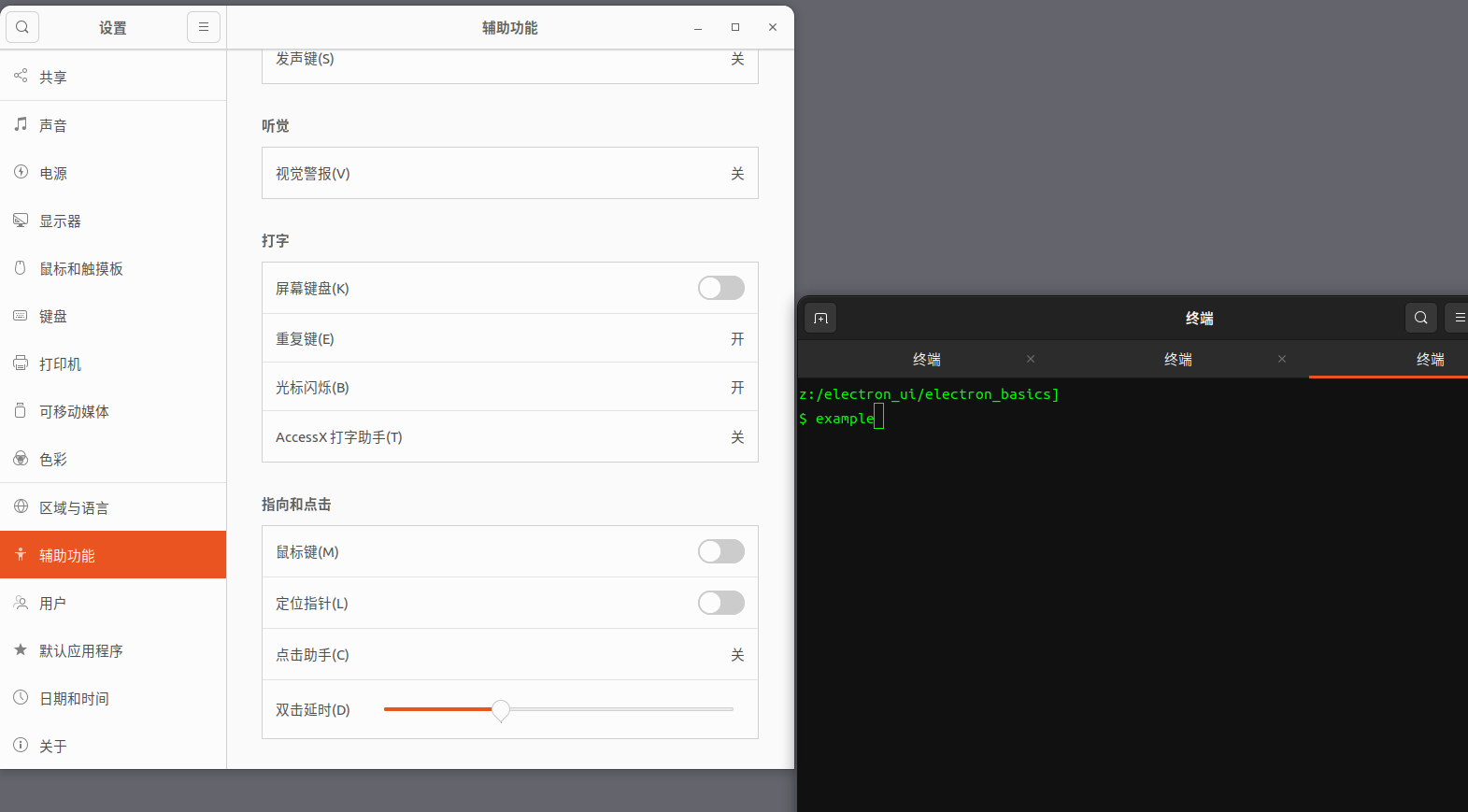
Task: Click the terminal command line with 'example'
Action: tap(841, 418)
